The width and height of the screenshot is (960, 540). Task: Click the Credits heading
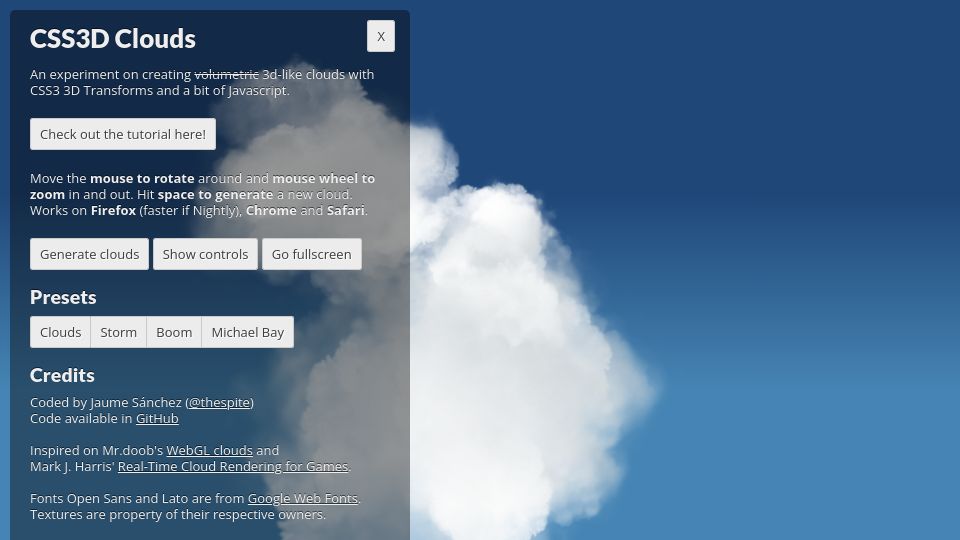[x=62, y=375]
